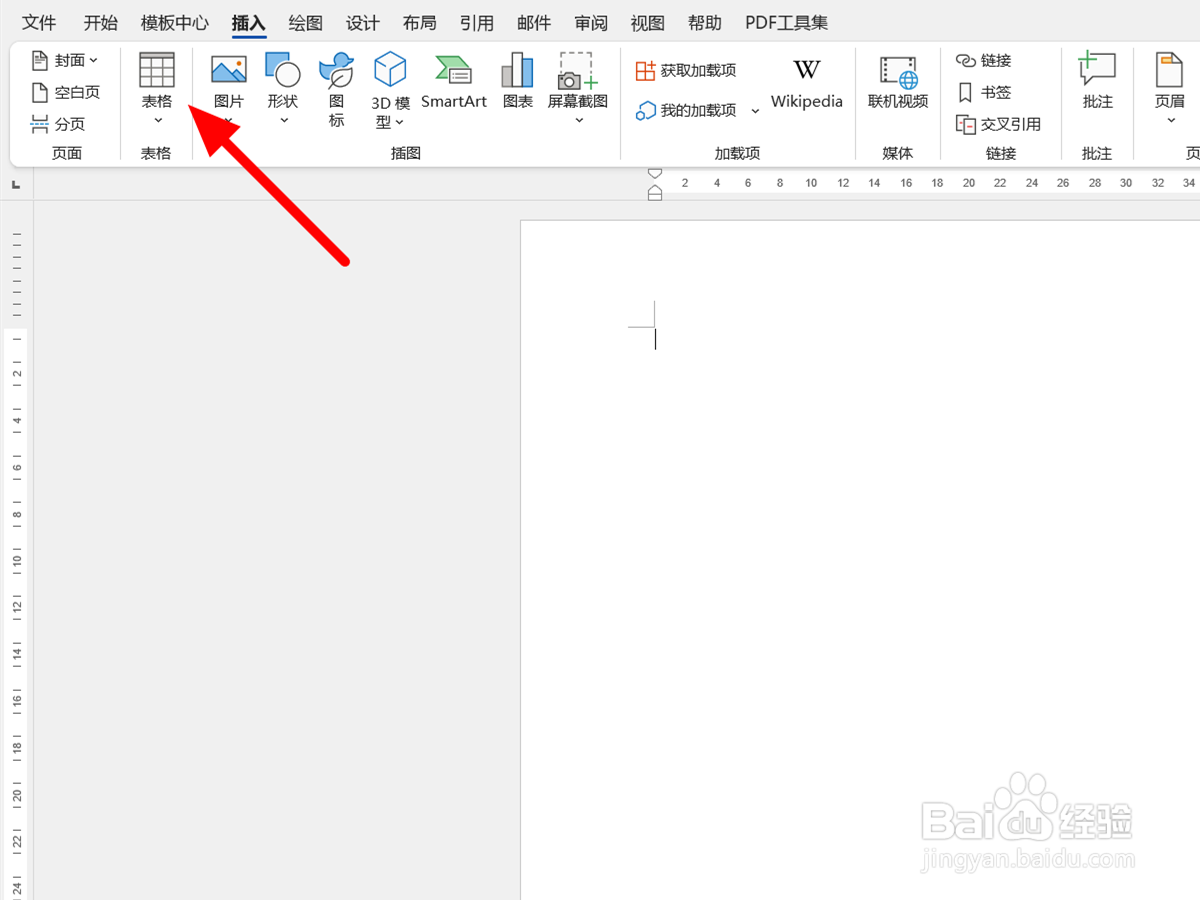This screenshot has width=1200, height=900.
Task: Open the File (文件) tab
Action: pyautogui.click(x=39, y=22)
